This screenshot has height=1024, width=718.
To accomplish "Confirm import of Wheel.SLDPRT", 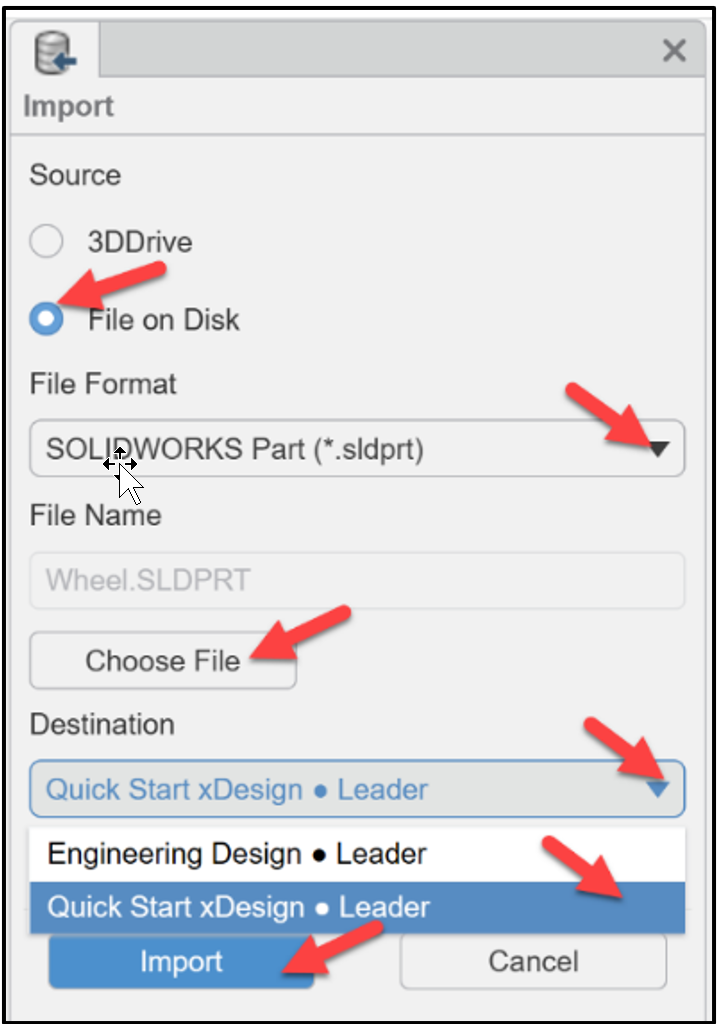I will pos(181,960).
